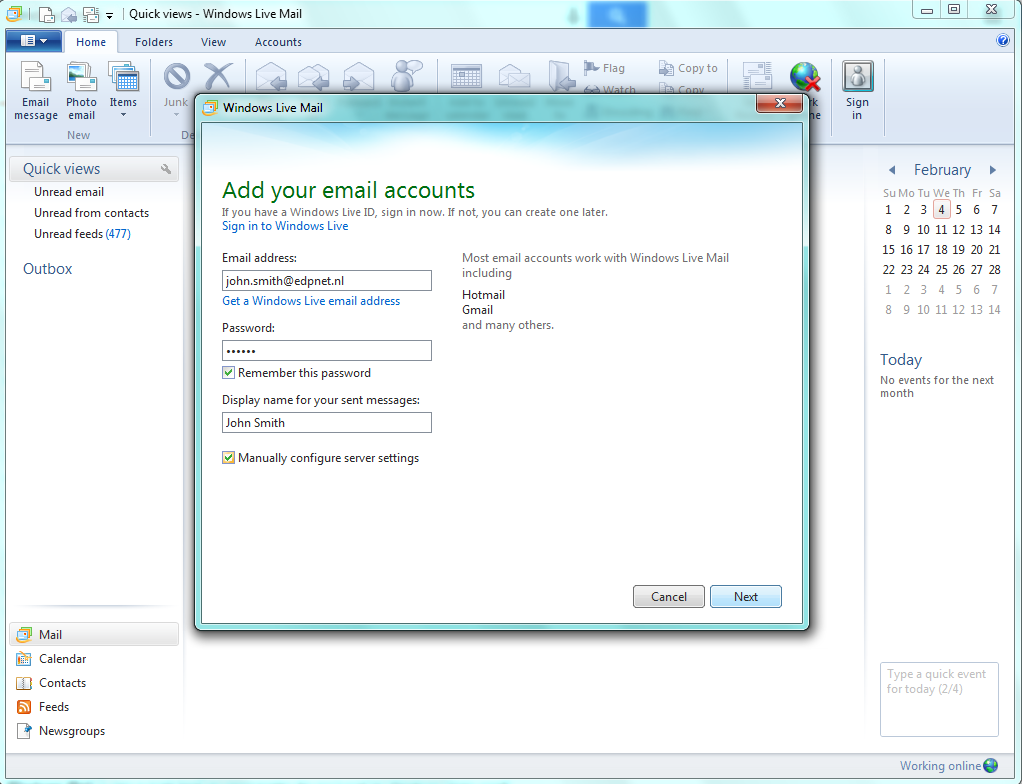Click the Email address input field
Viewport: 1022px width, 784px height.
(x=327, y=281)
